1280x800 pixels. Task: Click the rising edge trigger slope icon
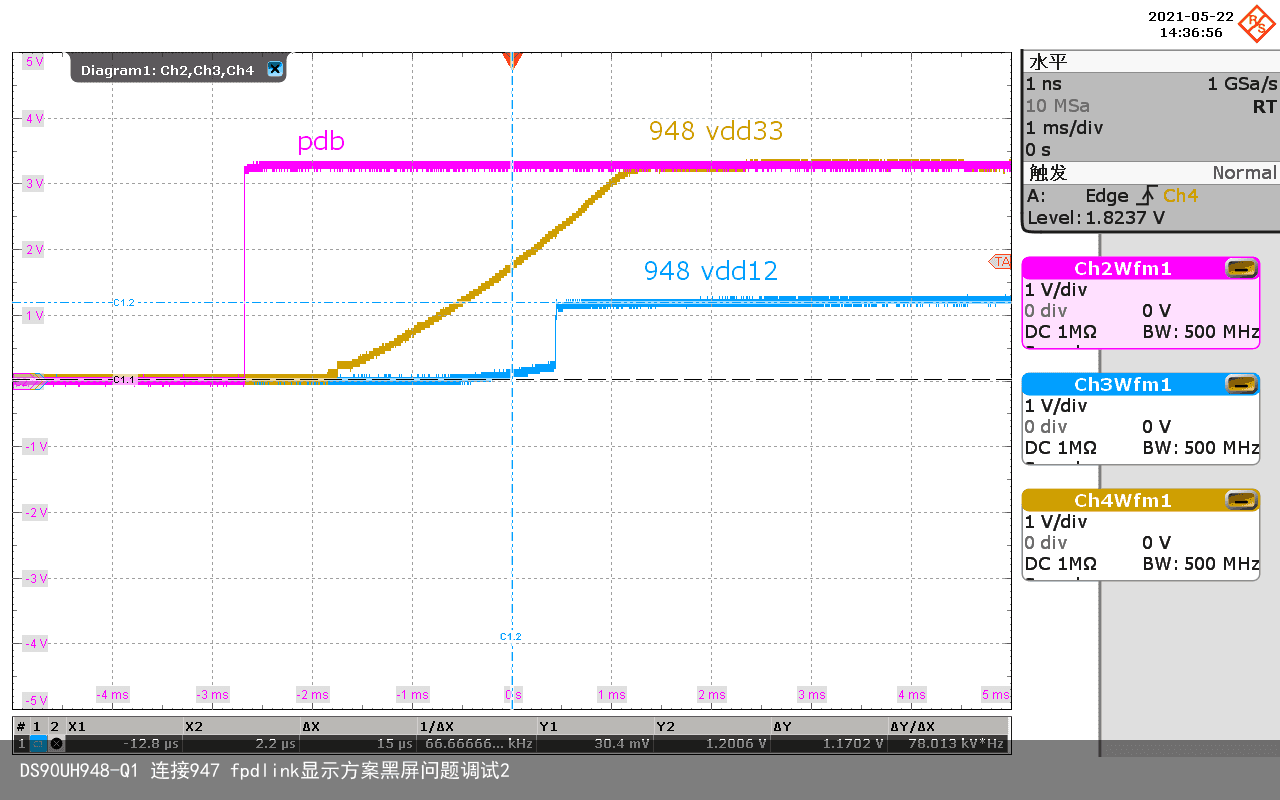1147,196
